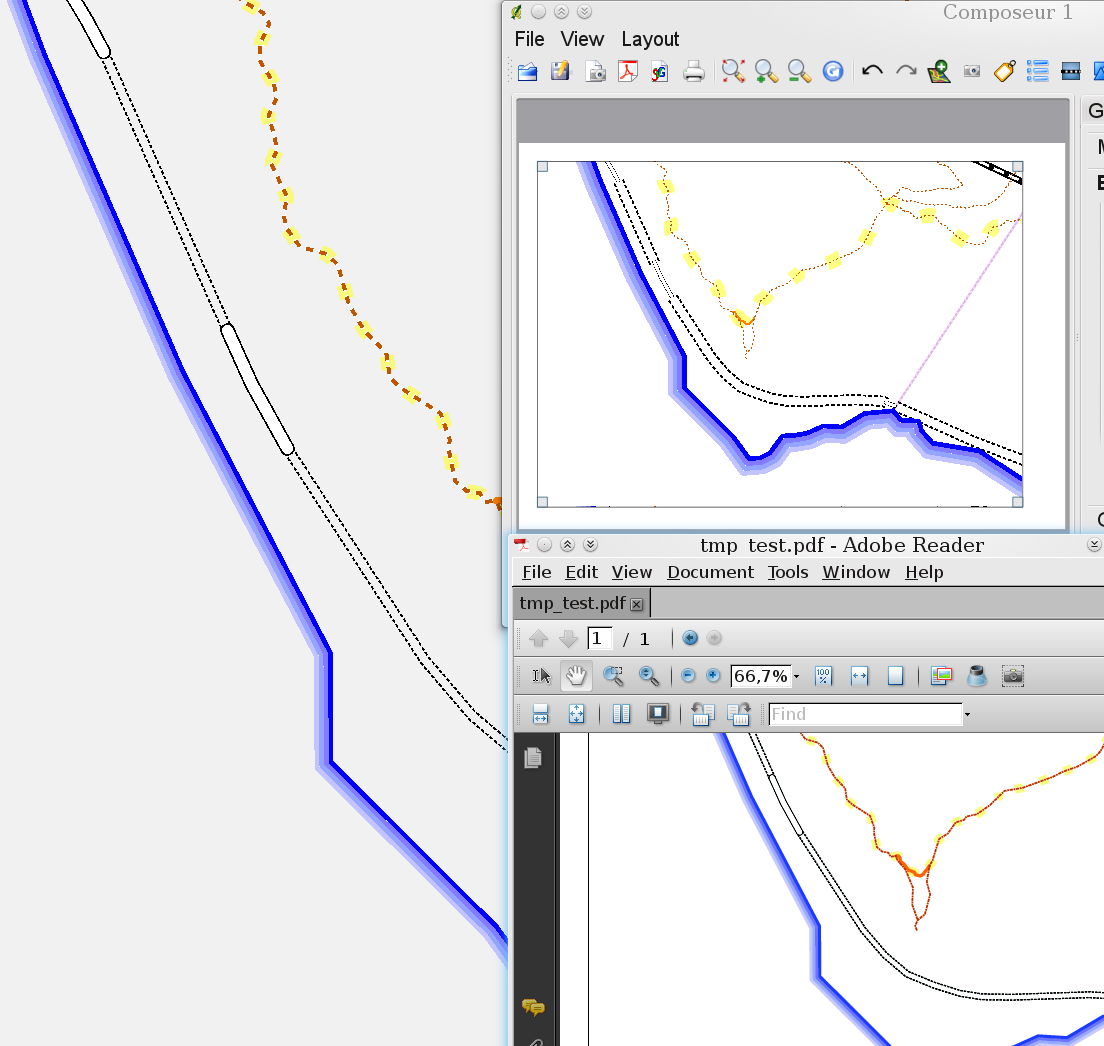Close the tmp_test.pdf tab
This screenshot has width=1104, height=1046.
coord(636,604)
